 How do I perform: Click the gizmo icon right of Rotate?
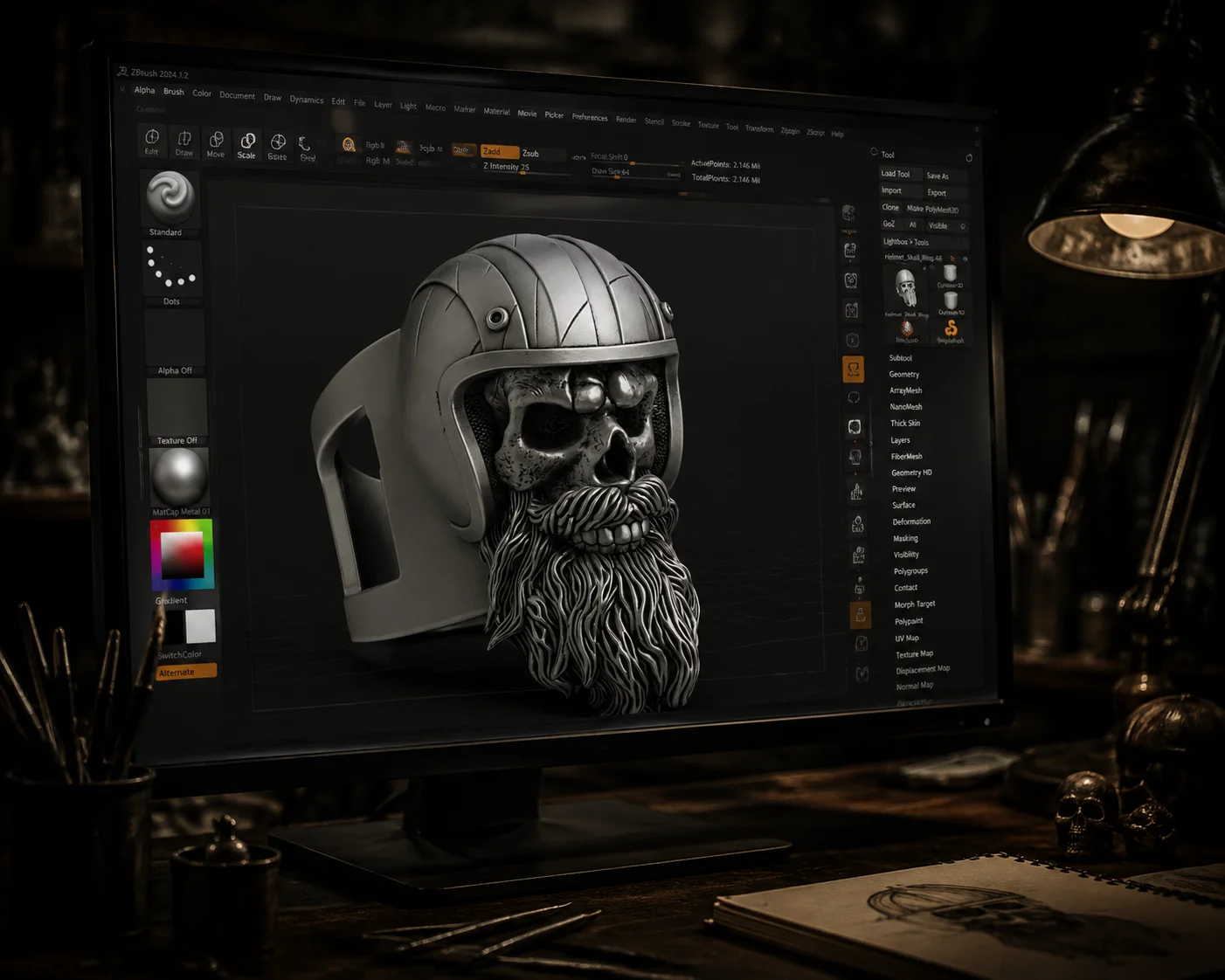coord(307,148)
